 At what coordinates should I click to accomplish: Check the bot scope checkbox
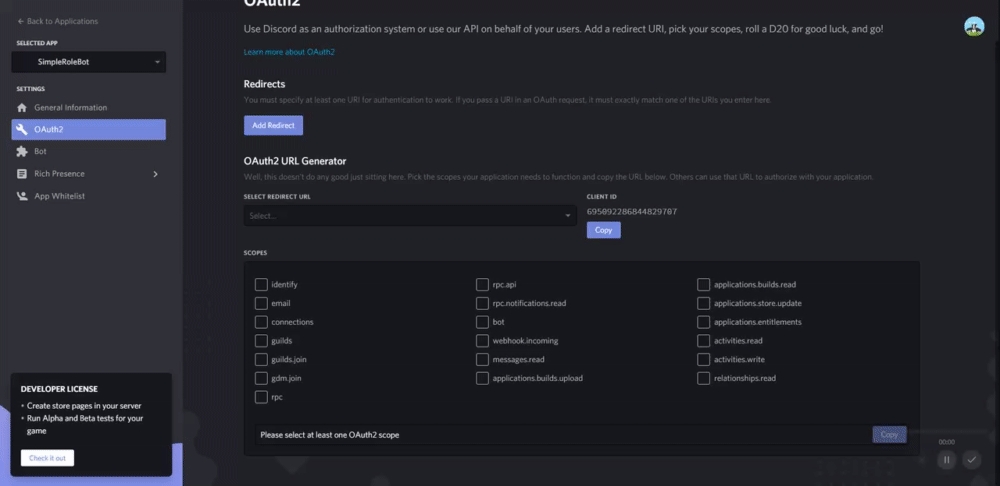(483, 322)
